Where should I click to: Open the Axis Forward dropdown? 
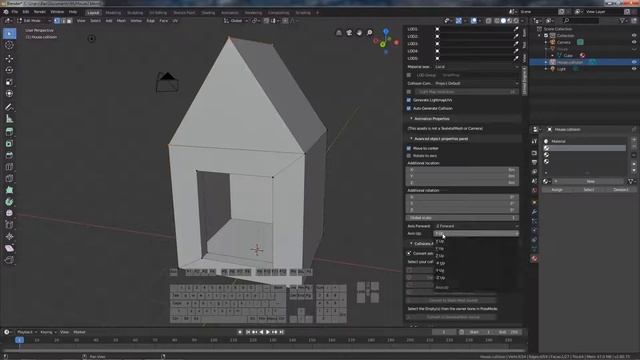476,226
